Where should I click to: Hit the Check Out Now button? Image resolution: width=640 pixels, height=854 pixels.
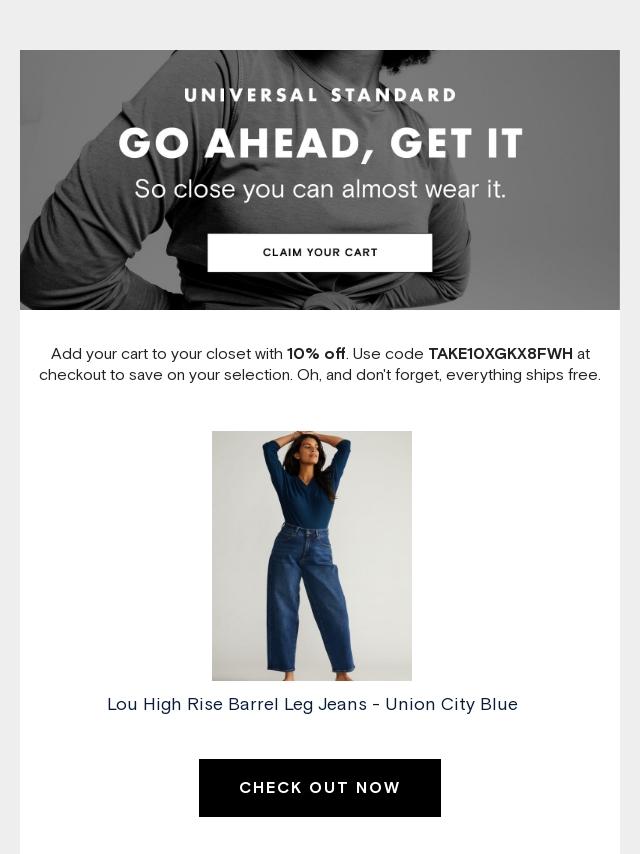pyautogui.click(x=320, y=788)
